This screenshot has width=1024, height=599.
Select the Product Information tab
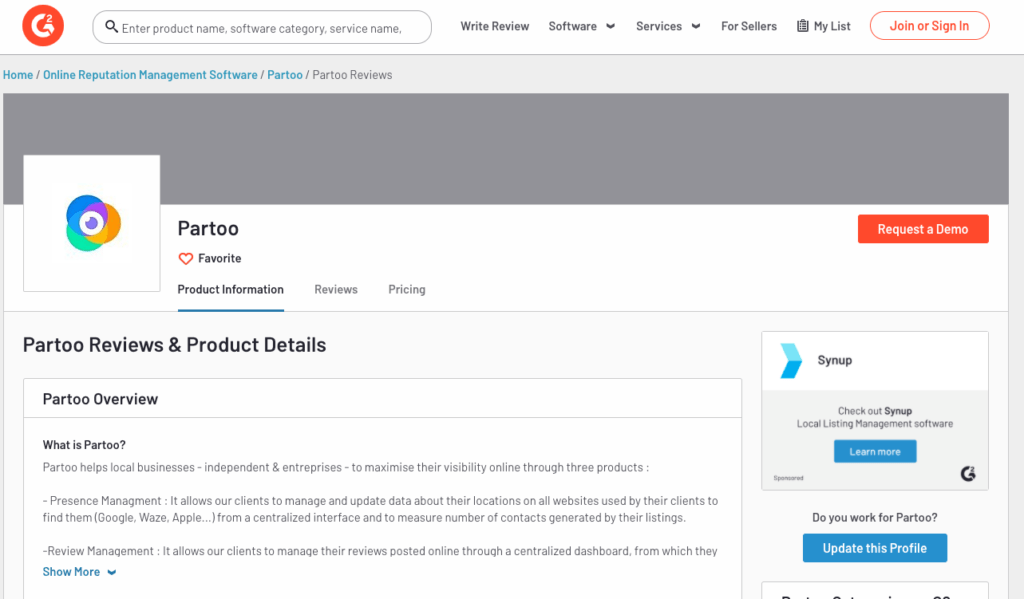231,289
